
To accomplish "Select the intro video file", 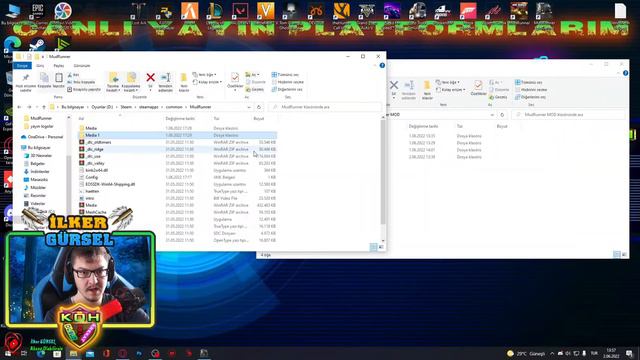I will point(178,198).
